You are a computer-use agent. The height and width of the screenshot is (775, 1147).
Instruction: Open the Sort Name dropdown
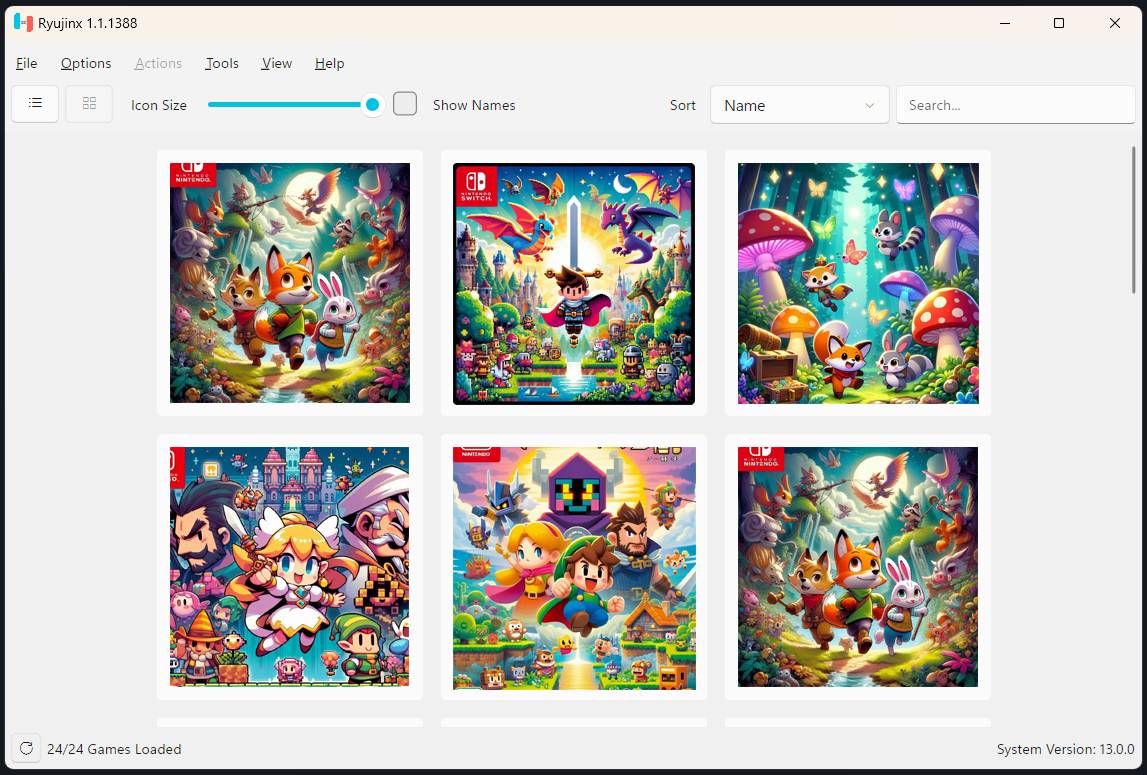click(x=800, y=105)
